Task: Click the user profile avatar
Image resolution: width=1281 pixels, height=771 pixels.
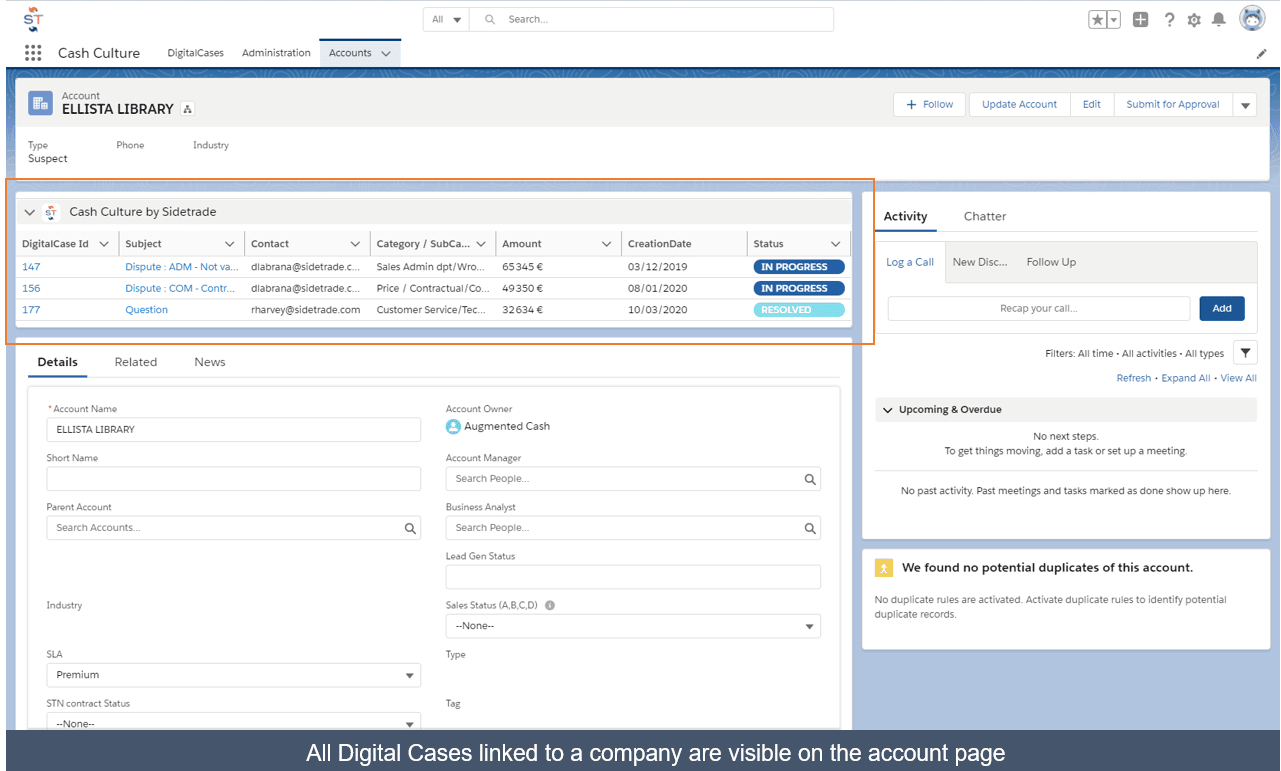Action: point(1253,18)
